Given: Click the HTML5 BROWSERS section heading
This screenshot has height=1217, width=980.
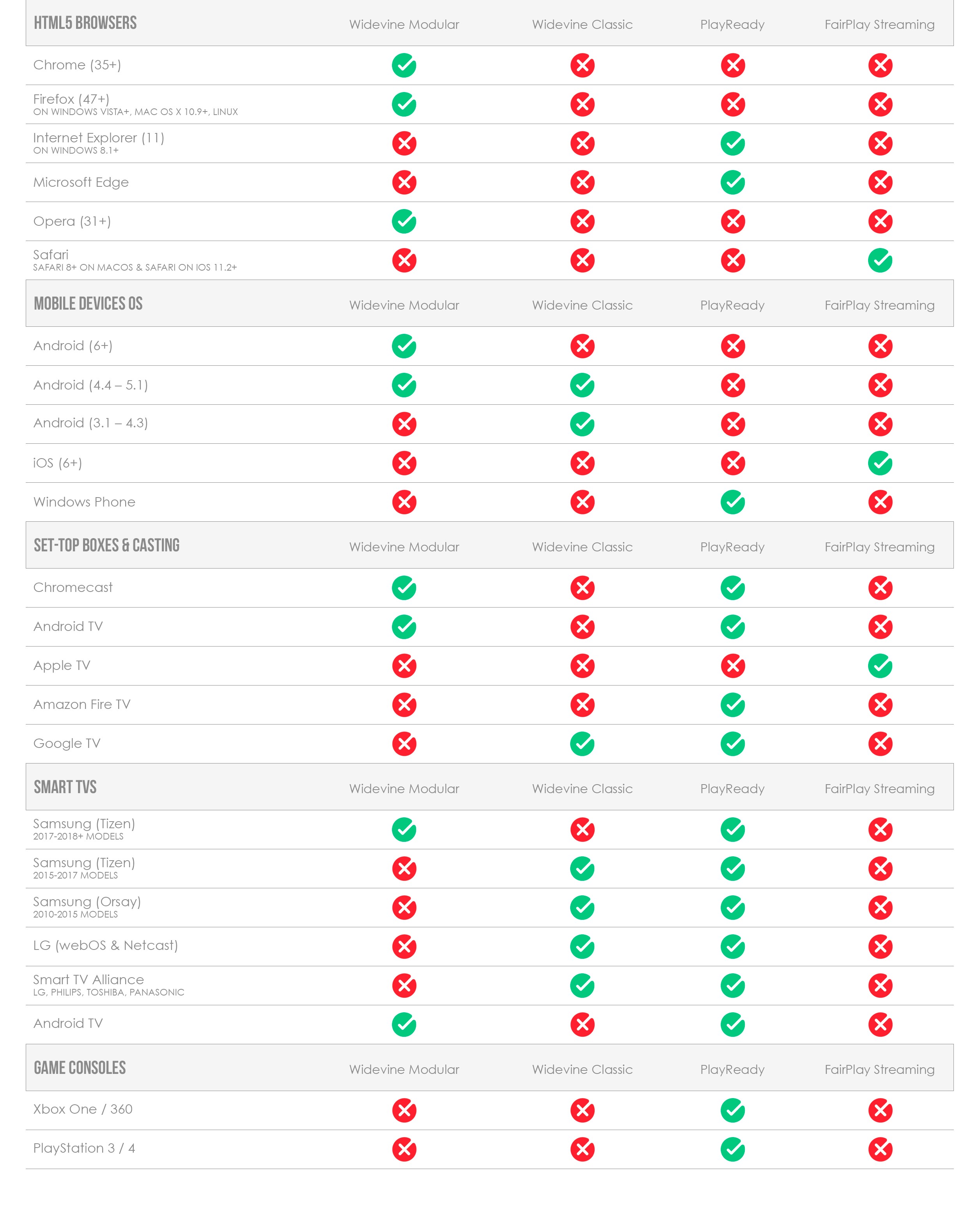Looking at the screenshot, I should tap(85, 23).
